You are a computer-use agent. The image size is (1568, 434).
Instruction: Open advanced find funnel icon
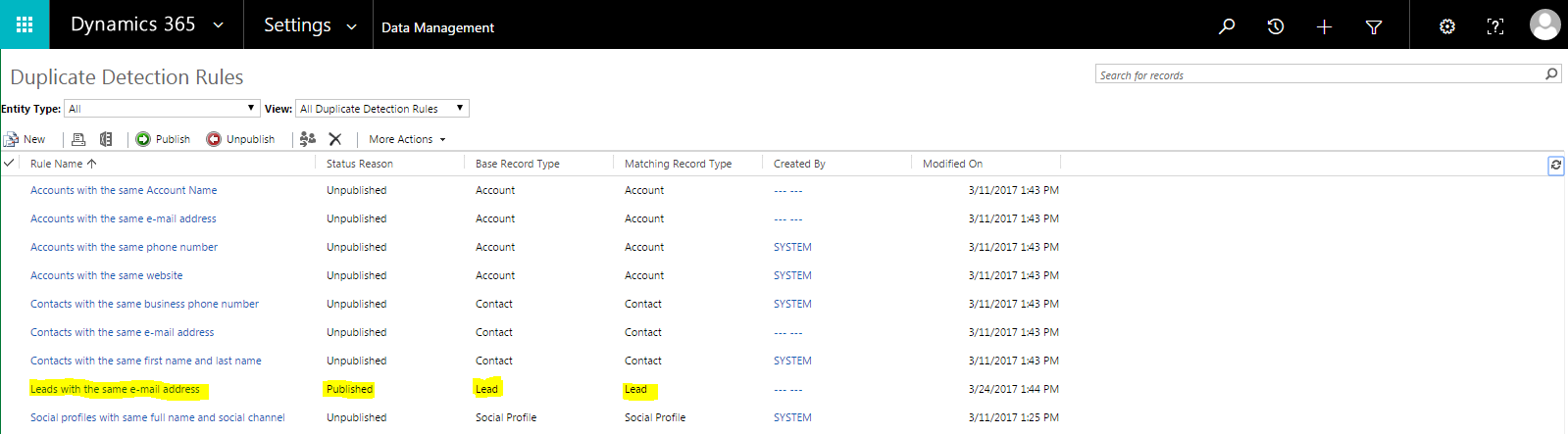pos(1374,26)
